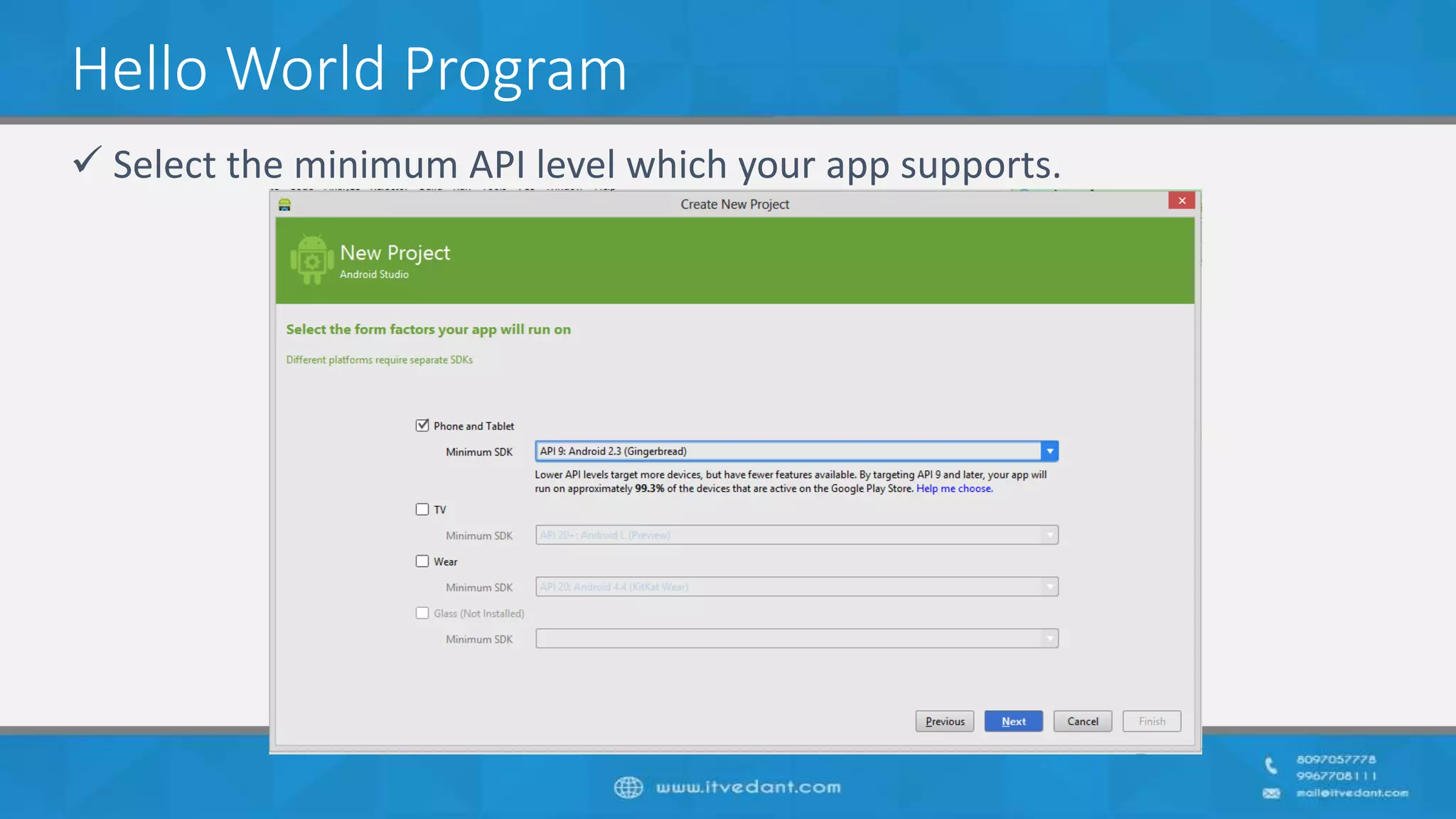
Task: Click 'Select the form factors your app will run on' heading
Action: [x=428, y=329]
